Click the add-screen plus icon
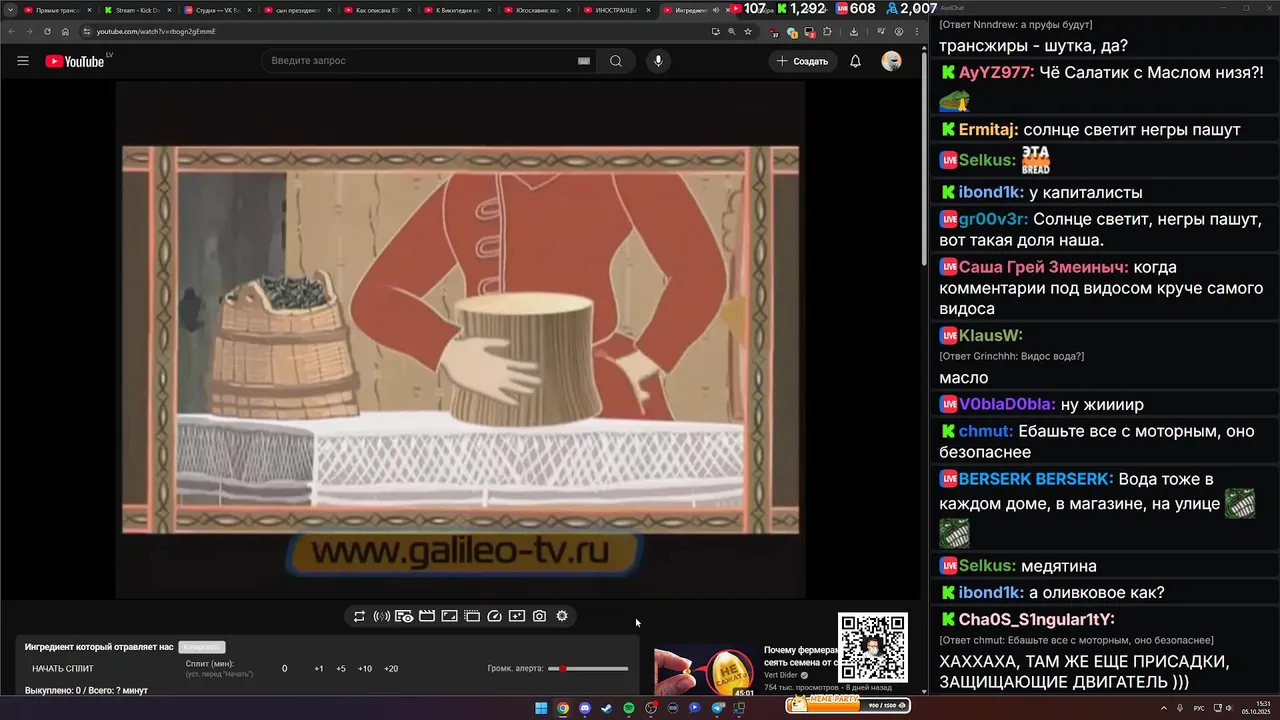This screenshot has width=1280, height=720. pos(517,616)
